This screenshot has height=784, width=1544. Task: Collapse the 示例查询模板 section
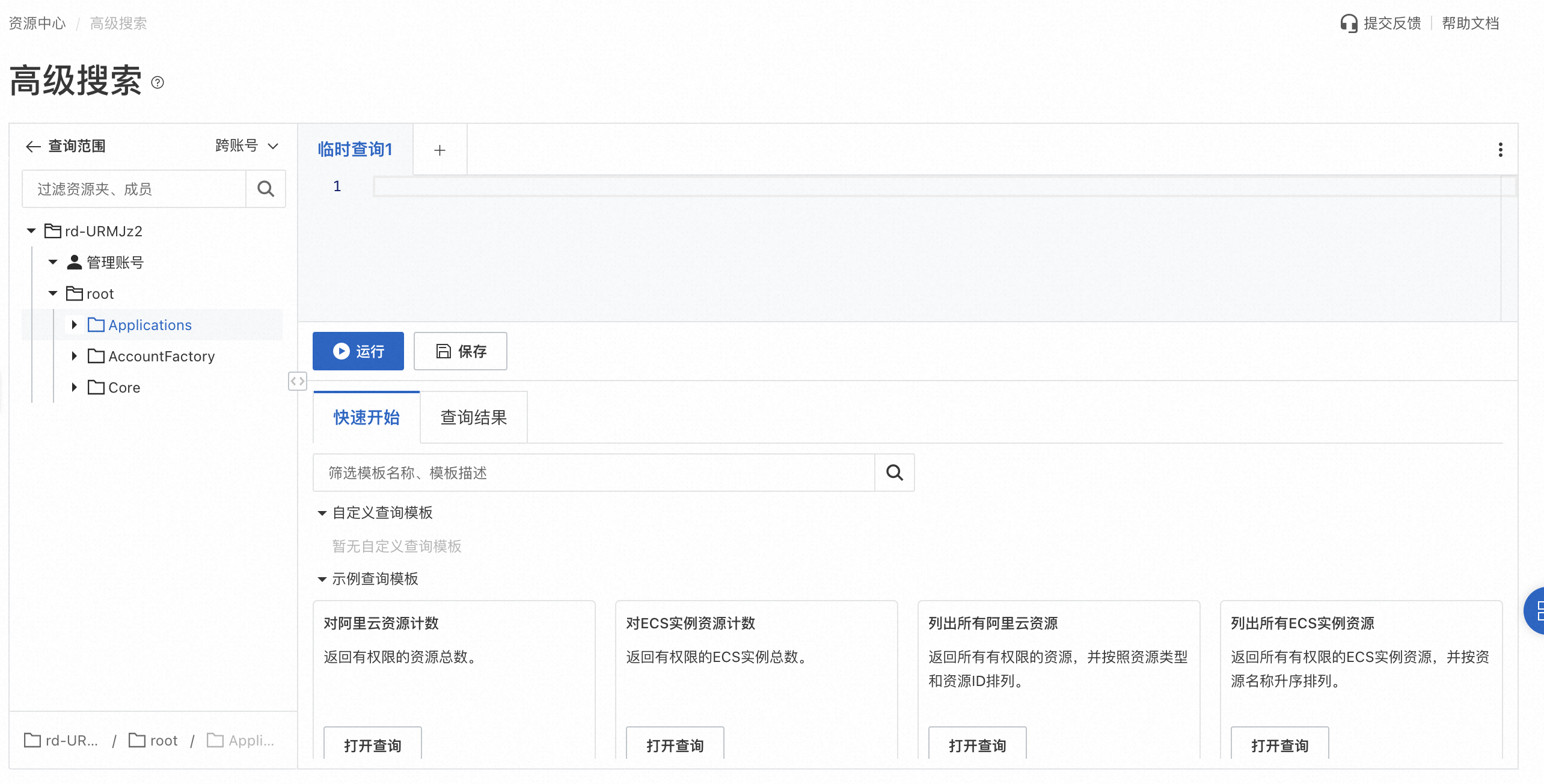point(322,579)
